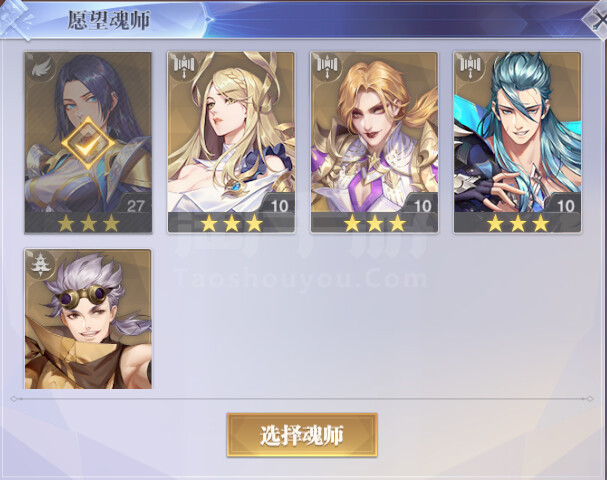Click the 愿望魂师 header title
607x480 pixels.
click(109, 21)
